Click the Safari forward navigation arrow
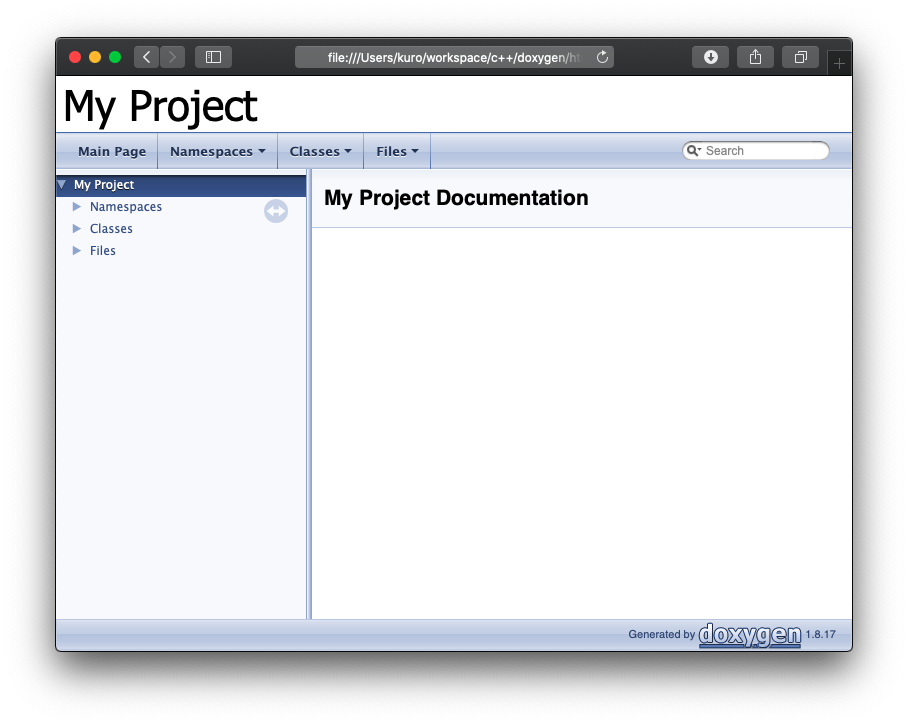The image size is (908, 725). point(173,57)
